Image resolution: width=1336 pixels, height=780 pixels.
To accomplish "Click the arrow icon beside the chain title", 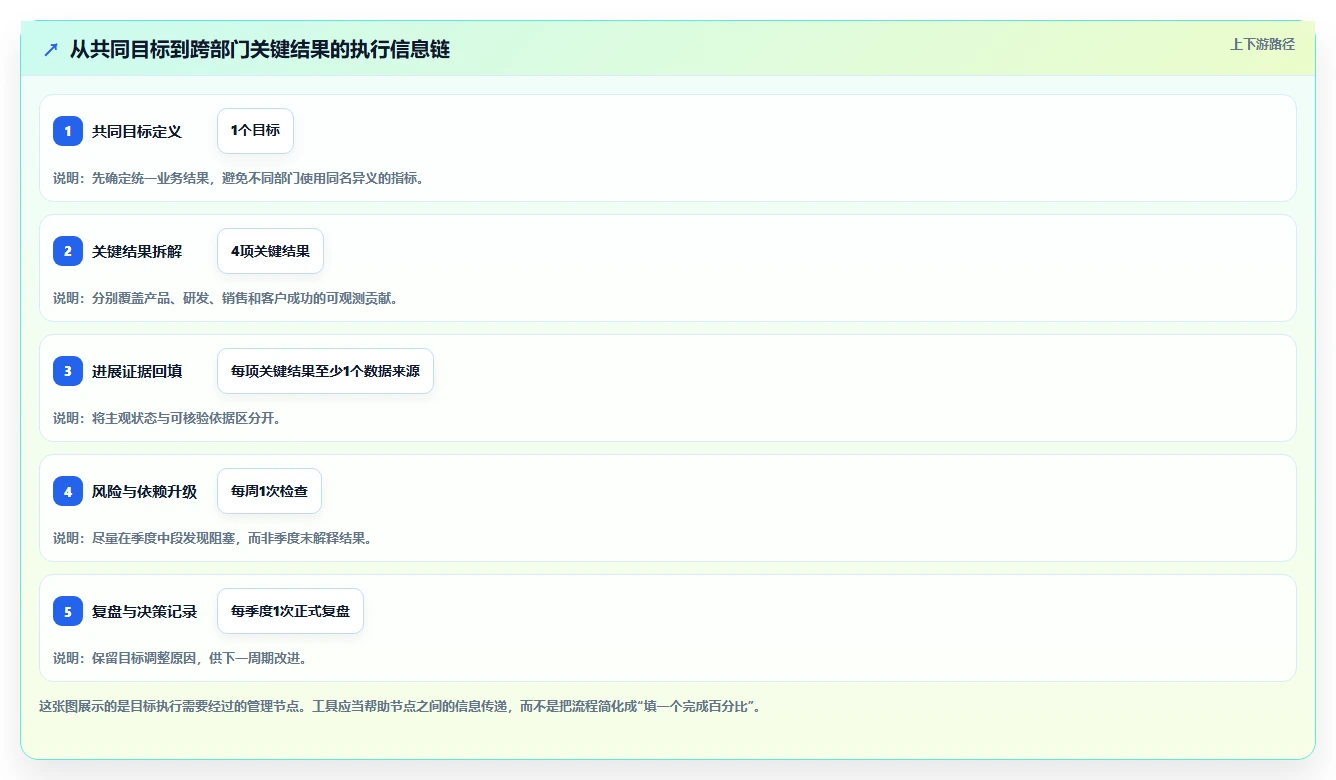I will (x=51, y=49).
